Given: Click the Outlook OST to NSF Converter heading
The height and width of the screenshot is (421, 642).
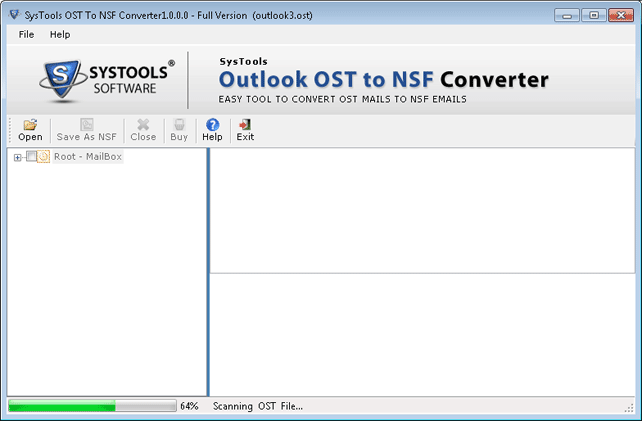Looking at the screenshot, I should click(x=383, y=79).
